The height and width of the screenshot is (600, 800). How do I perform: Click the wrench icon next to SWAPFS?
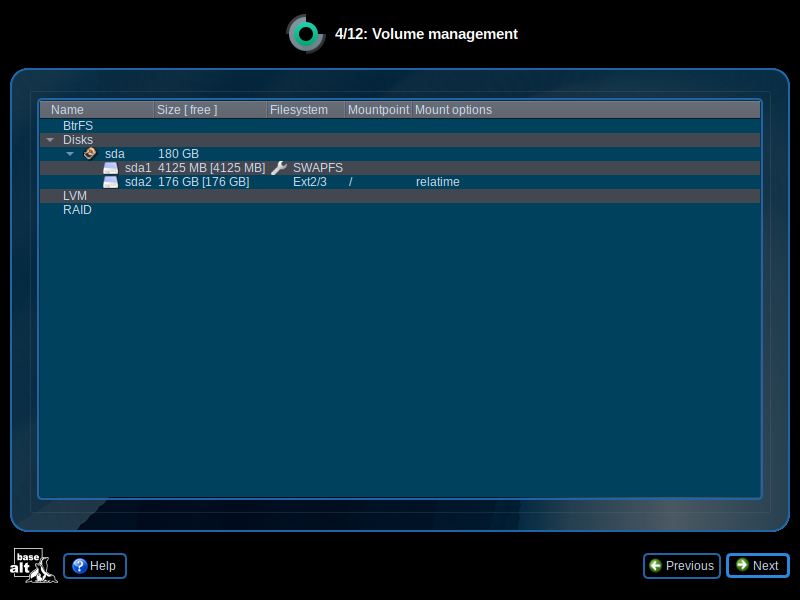coord(279,168)
